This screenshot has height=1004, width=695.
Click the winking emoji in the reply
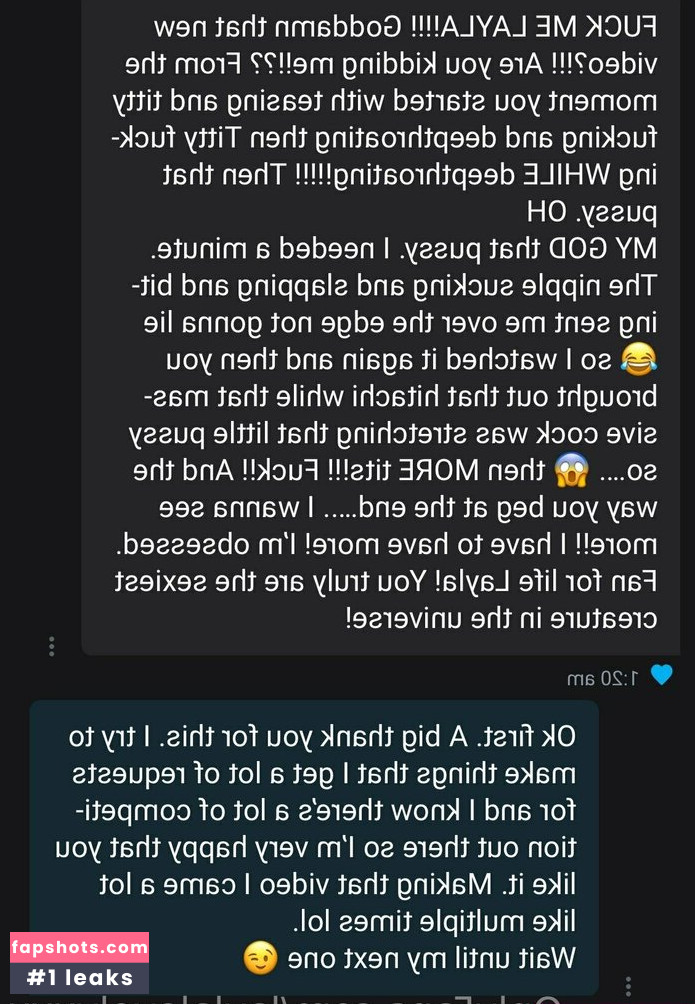click(261, 958)
